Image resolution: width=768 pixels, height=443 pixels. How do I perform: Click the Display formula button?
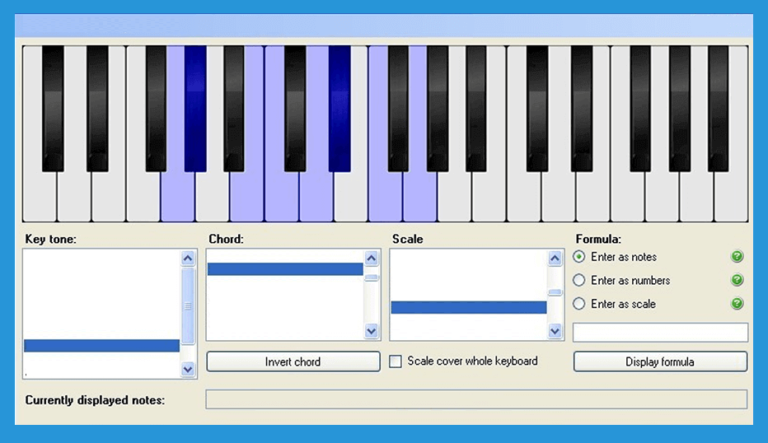(660, 362)
